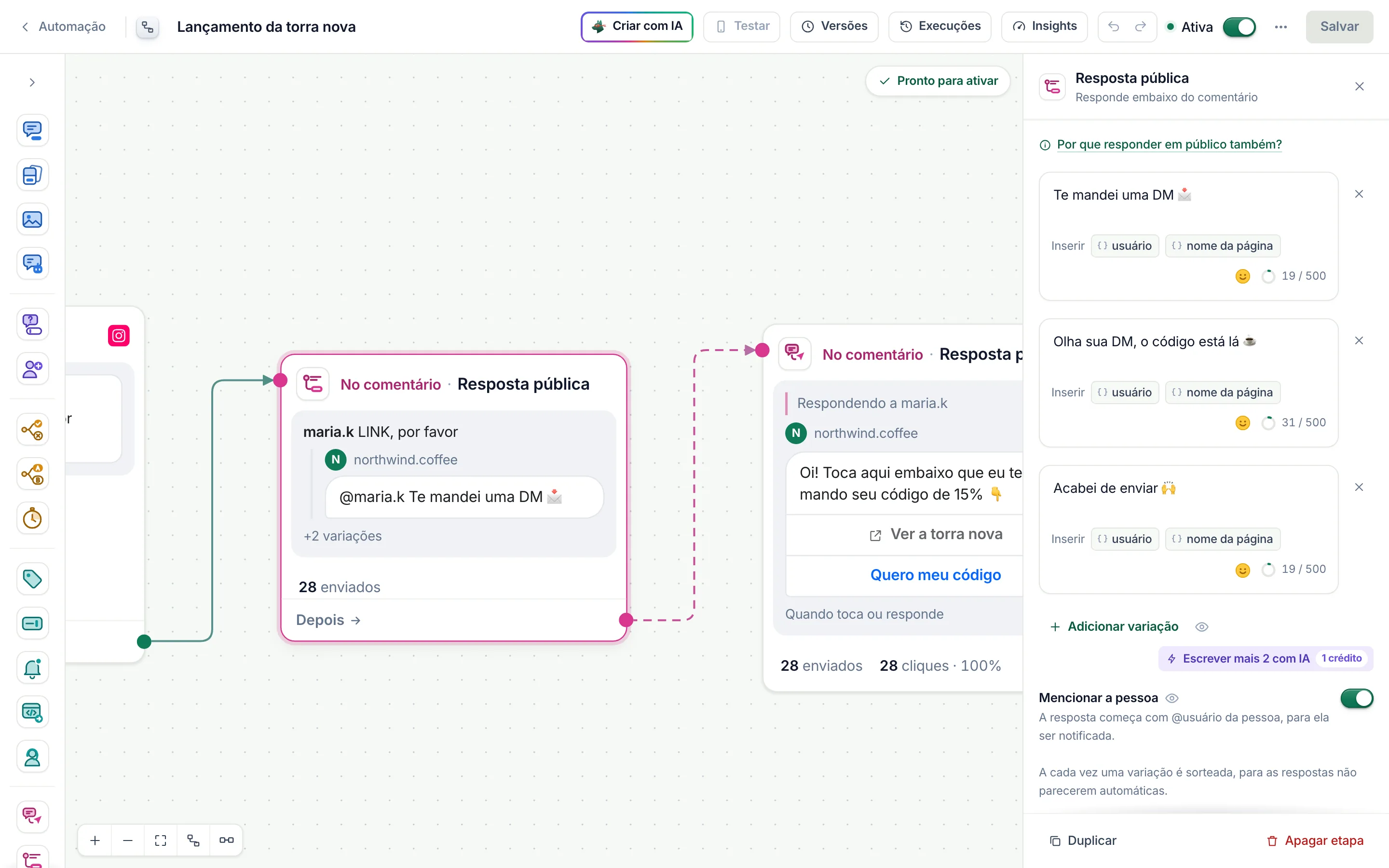Select the code snippet icon in sidebar

tap(32, 712)
